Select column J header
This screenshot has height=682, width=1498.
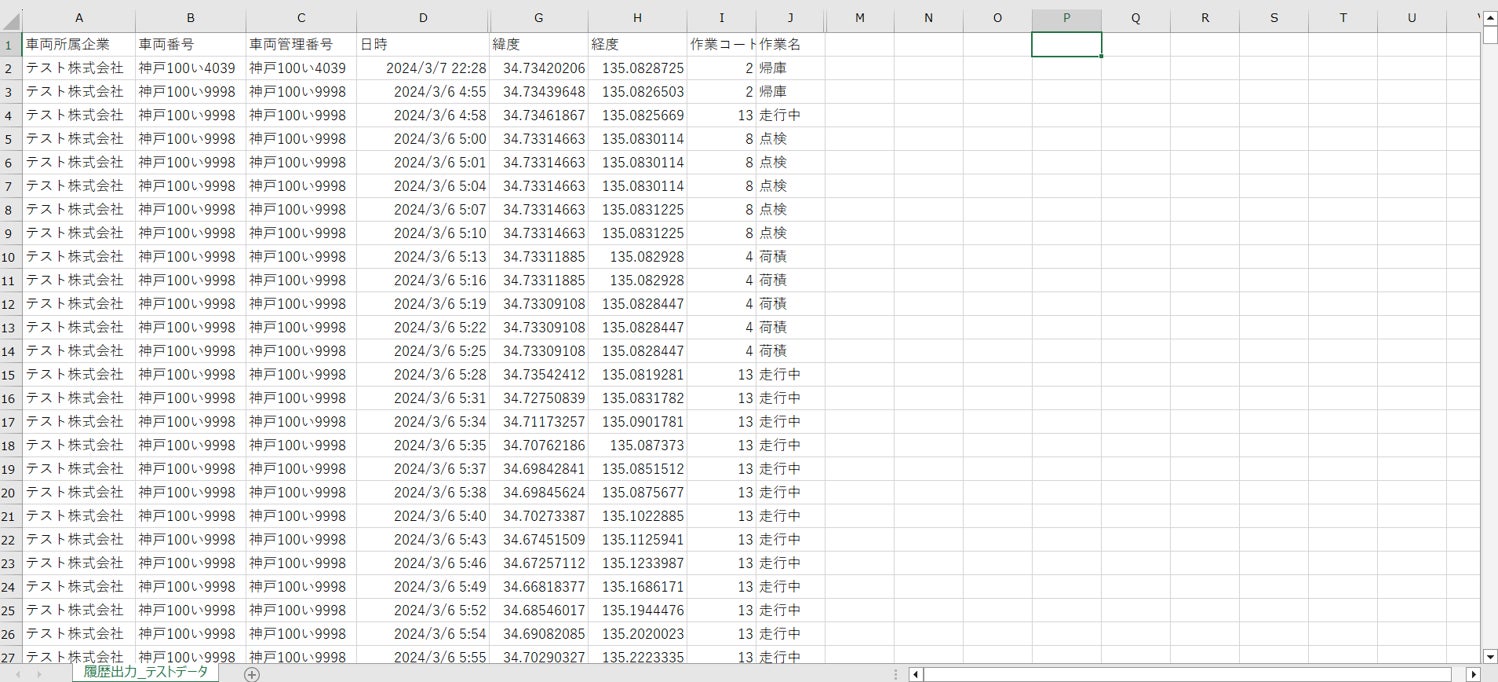[790, 20]
